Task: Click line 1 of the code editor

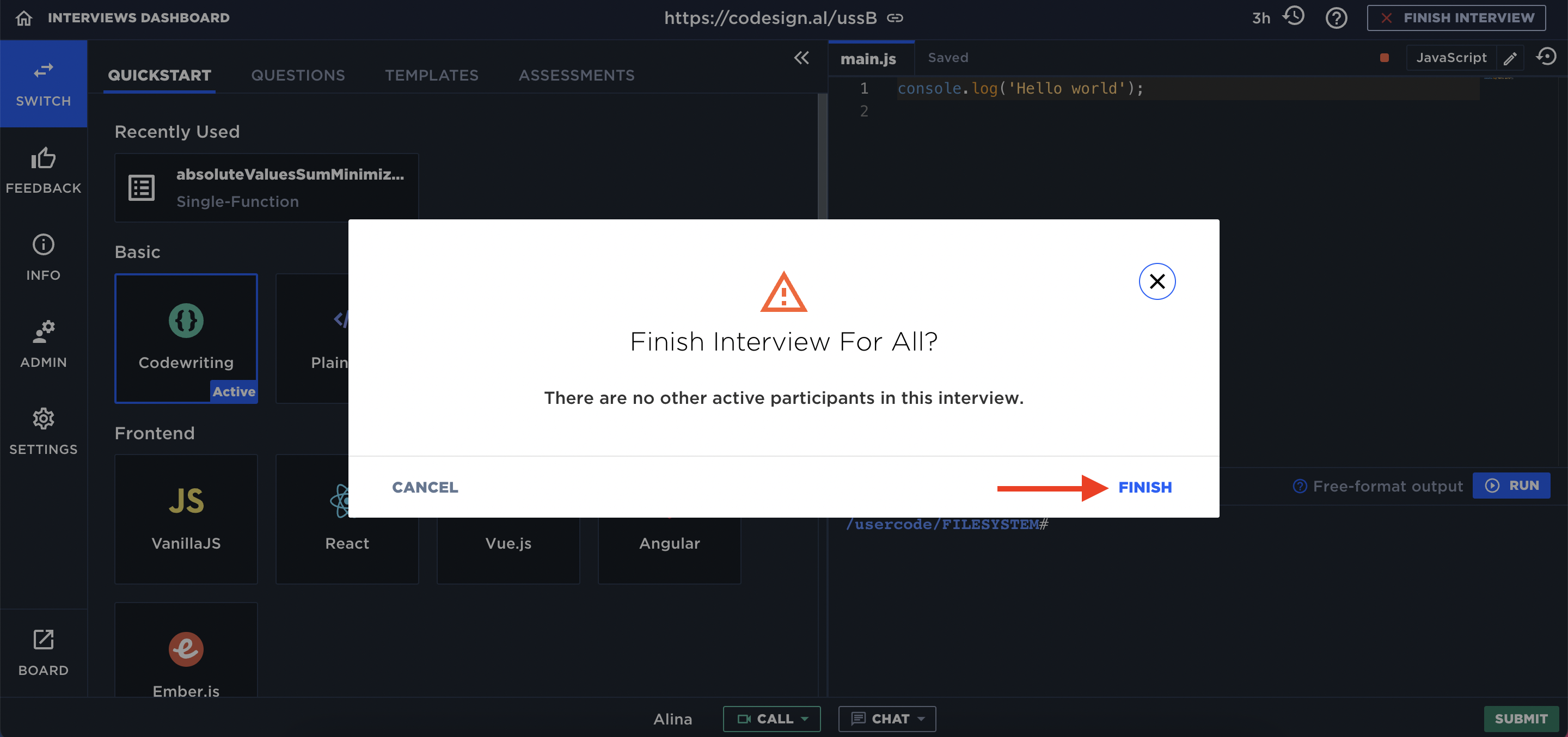Action: pyautogui.click(x=1188, y=89)
